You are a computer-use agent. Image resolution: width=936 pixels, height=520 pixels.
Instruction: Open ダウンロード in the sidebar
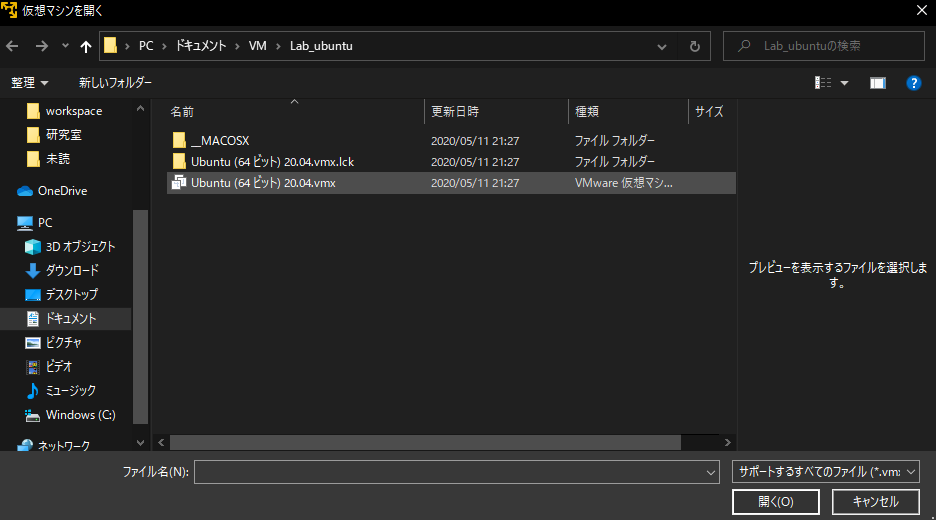tap(72, 270)
